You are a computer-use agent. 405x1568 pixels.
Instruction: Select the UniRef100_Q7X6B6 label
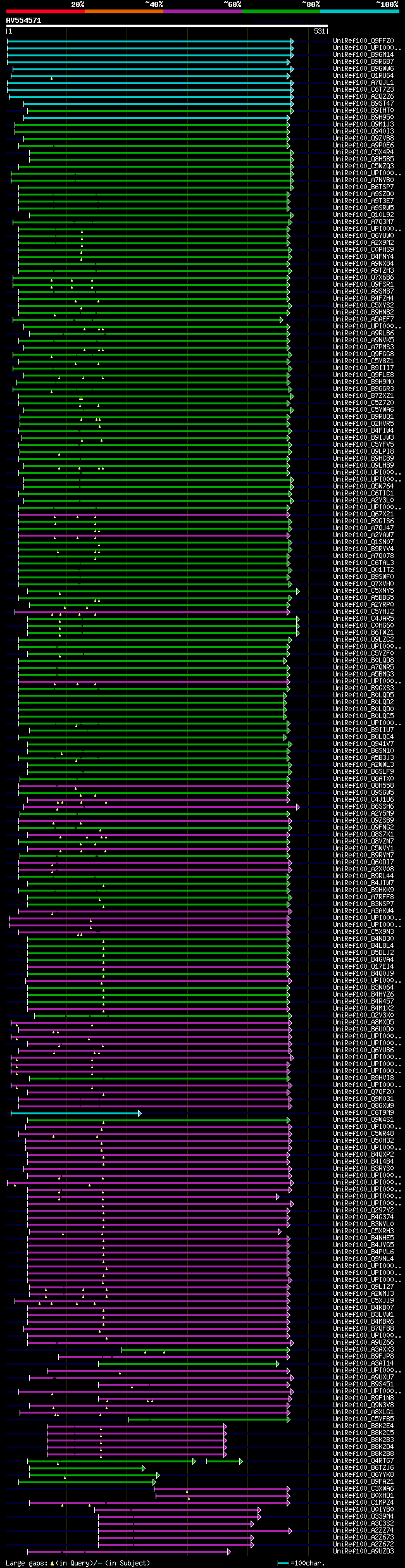[x=363, y=278]
